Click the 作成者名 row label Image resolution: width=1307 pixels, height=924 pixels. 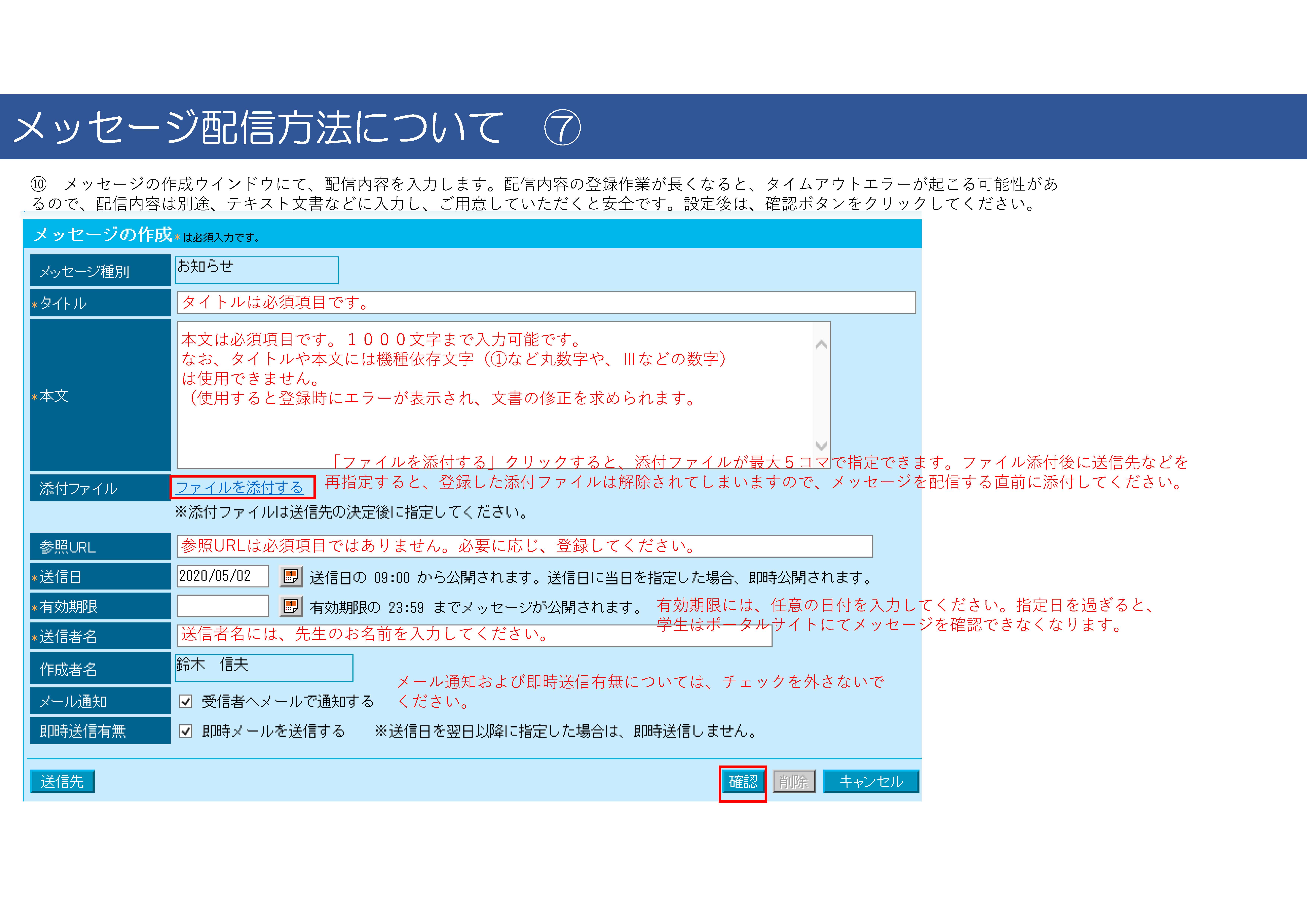[100, 668]
